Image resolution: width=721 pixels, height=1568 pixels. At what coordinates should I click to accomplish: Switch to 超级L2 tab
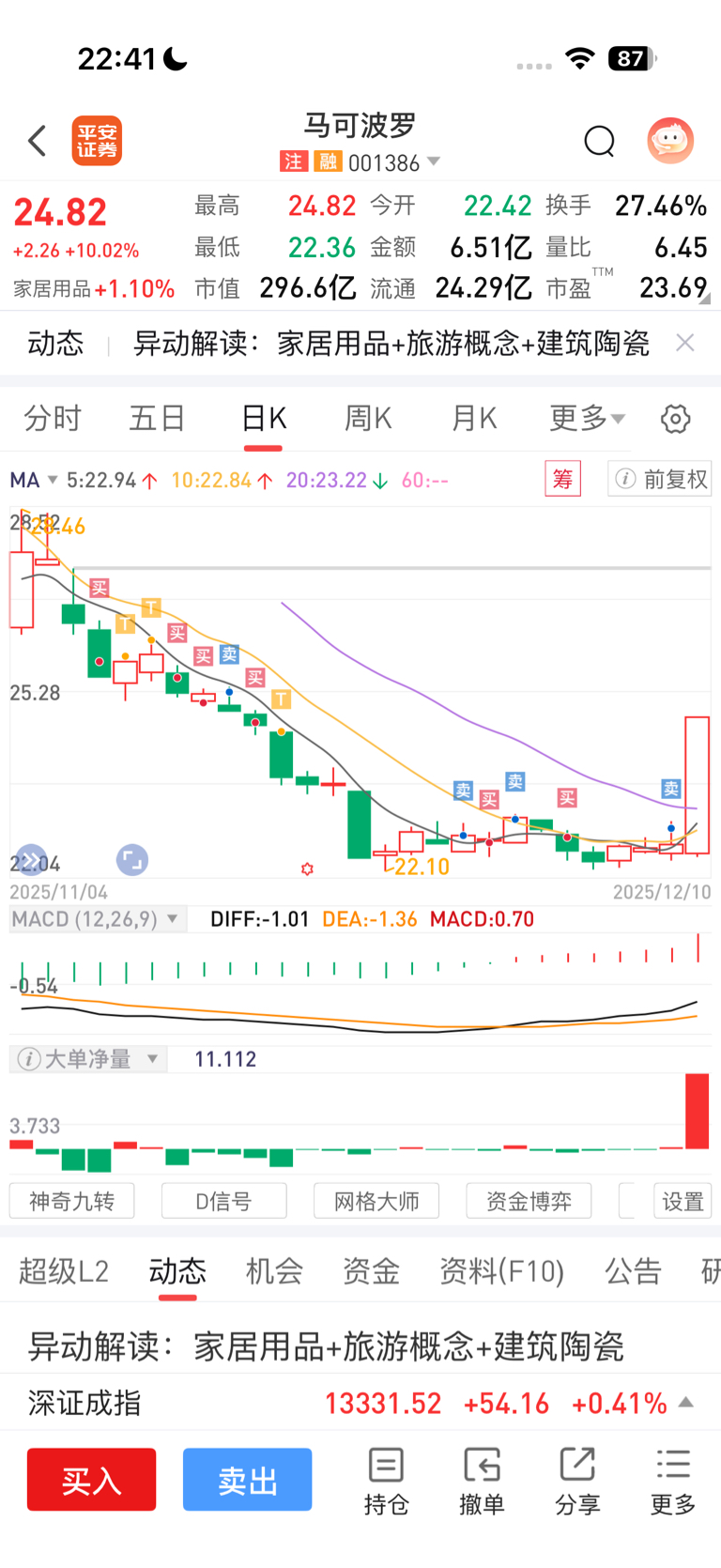pyautogui.click(x=64, y=1271)
